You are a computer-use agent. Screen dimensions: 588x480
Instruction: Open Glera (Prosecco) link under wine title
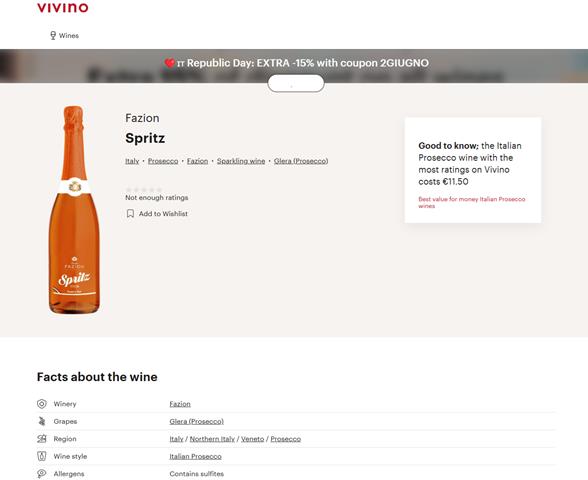[x=301, y=161]
